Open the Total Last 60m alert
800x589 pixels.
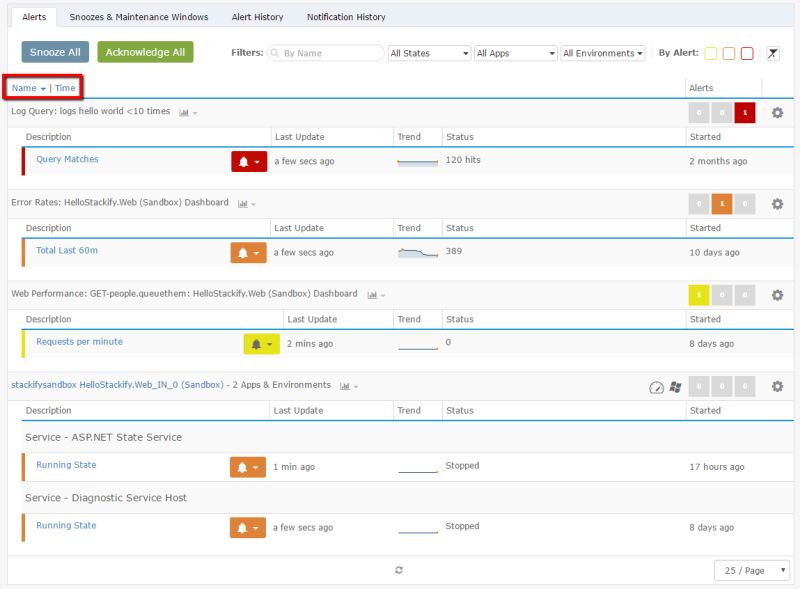point(67,251)
